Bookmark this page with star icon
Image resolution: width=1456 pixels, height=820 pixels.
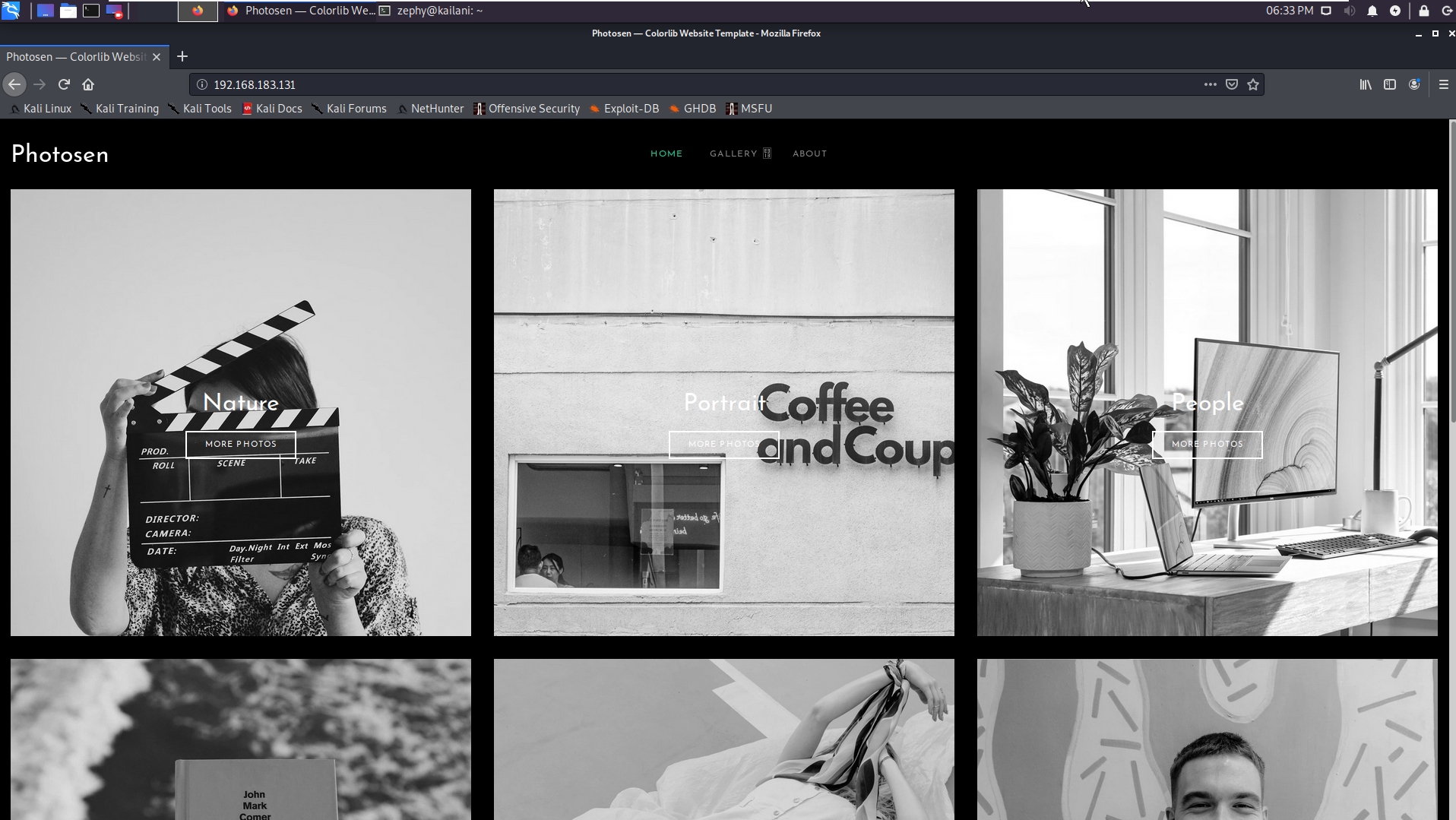(x=1253, y=84)
